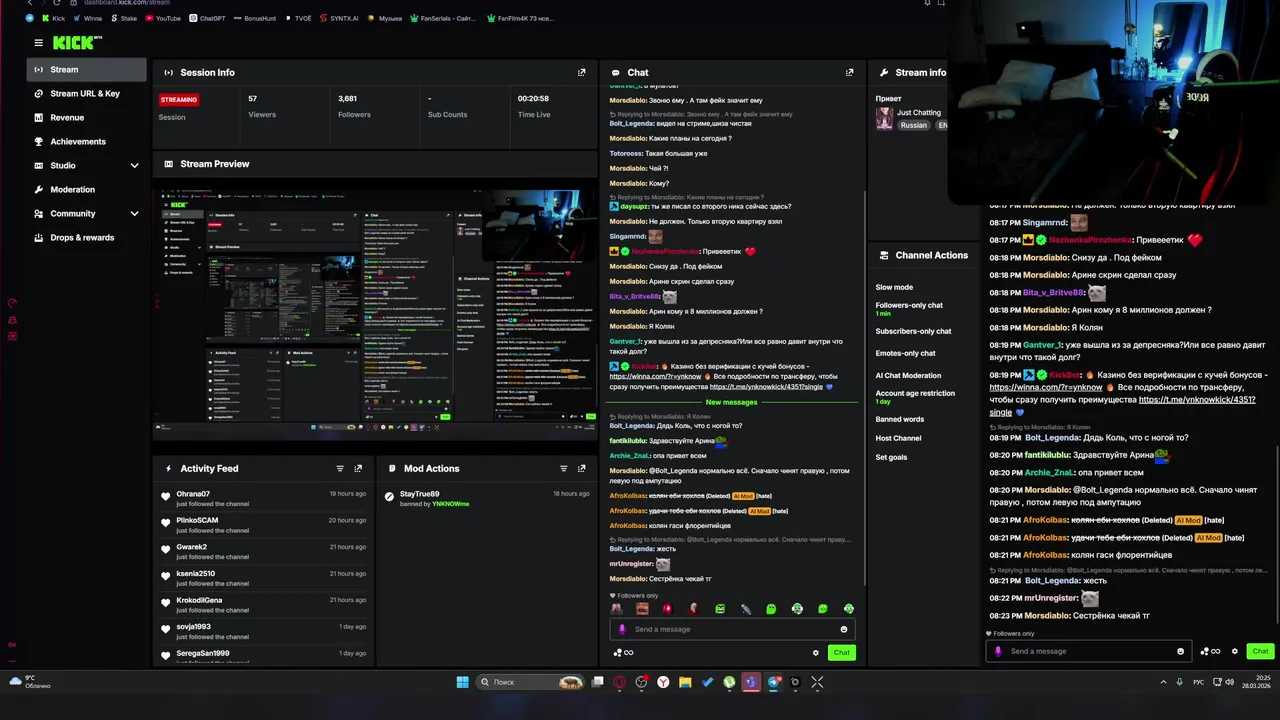
Task: Open Stream in the sidebar
Action: 86,69
